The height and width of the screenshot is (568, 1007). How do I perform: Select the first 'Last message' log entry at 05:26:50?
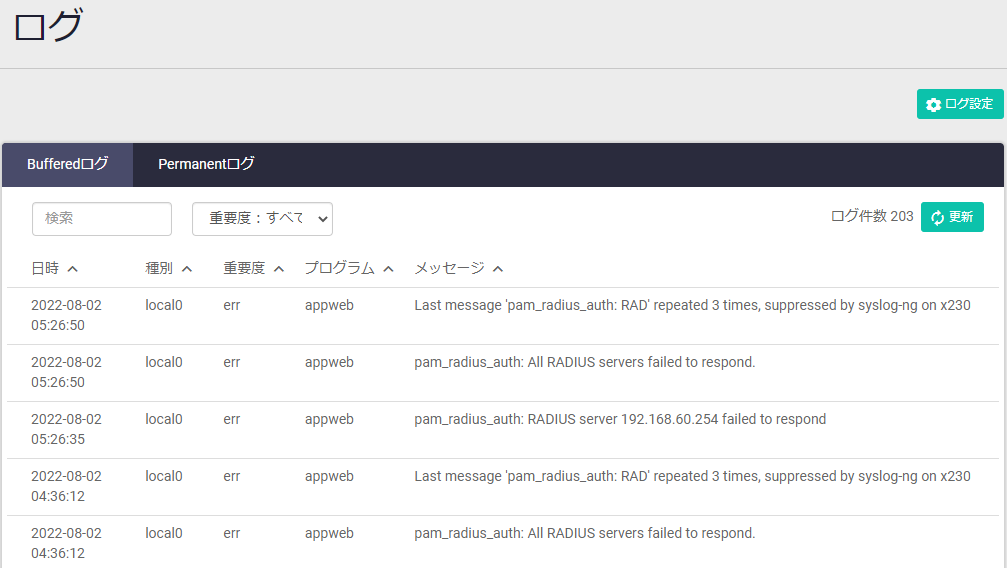point(692,306)
